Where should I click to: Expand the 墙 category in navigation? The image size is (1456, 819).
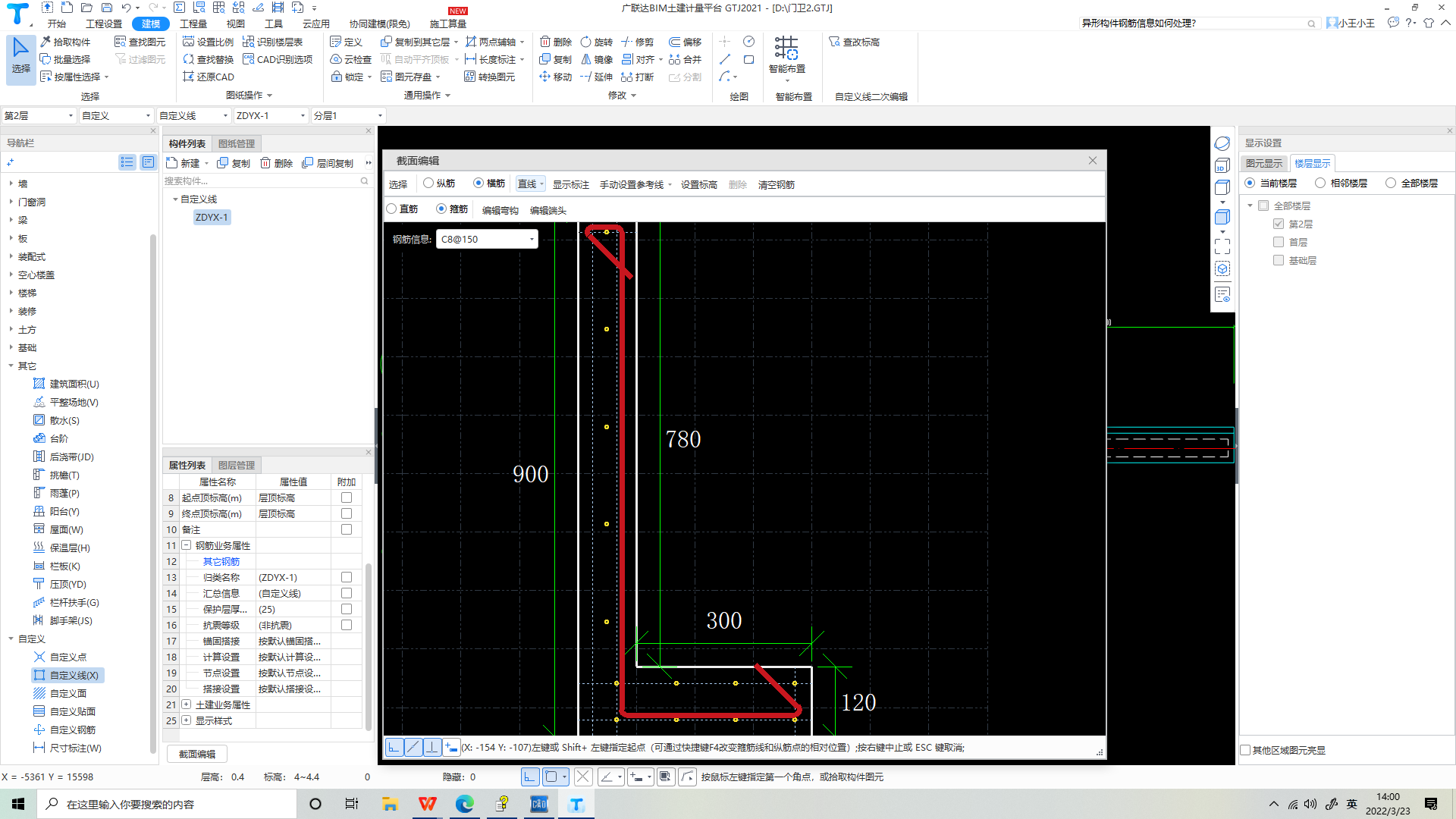pos(11,184)
